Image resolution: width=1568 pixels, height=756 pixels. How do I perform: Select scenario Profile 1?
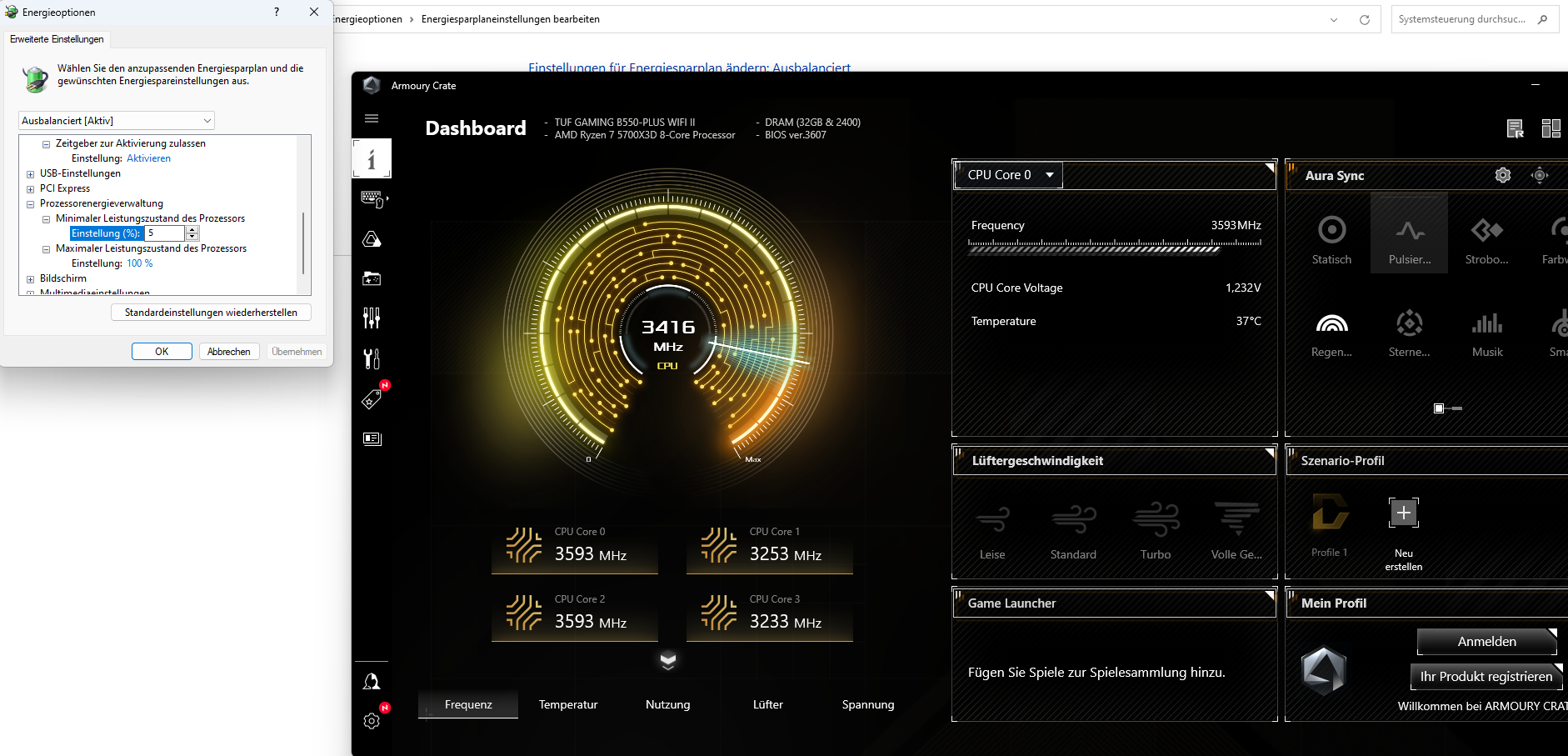pyautogui.click(x=1330, y=524)
